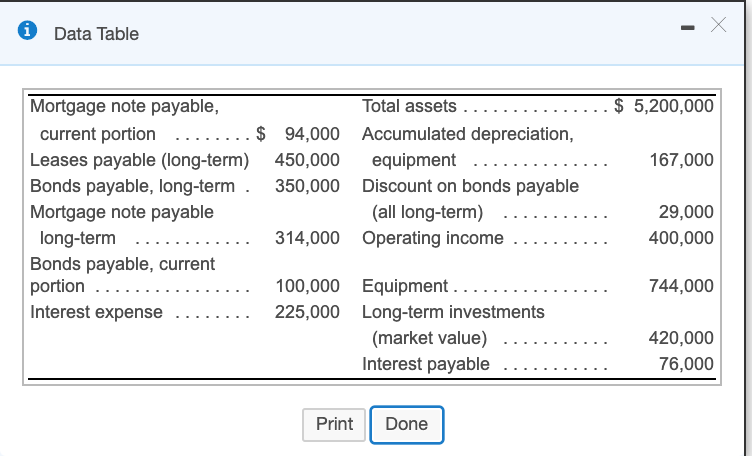Select the 450,000 leases payable value
Image resolution: width=752 pixels, height=456 pixels.
307,160
